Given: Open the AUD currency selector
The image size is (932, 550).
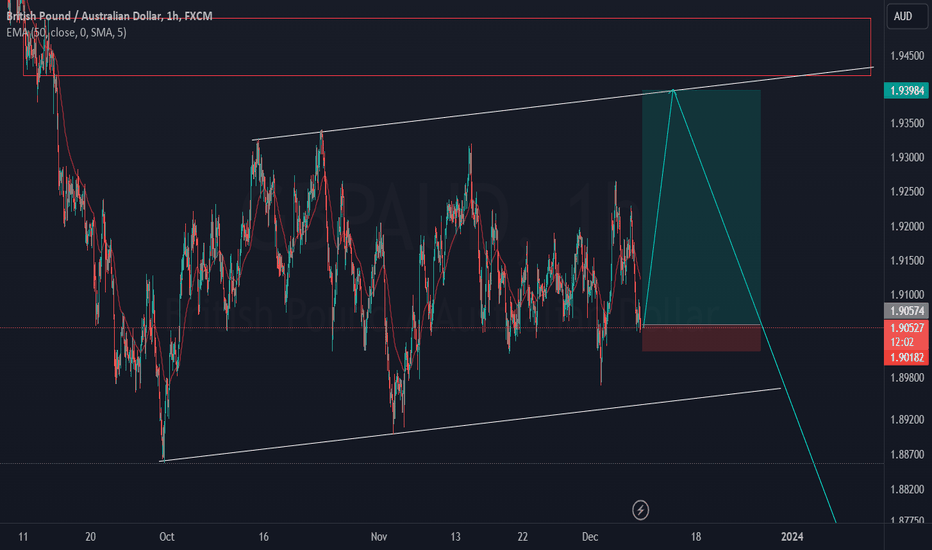Looking at the screenshot, I should point(906,16).
